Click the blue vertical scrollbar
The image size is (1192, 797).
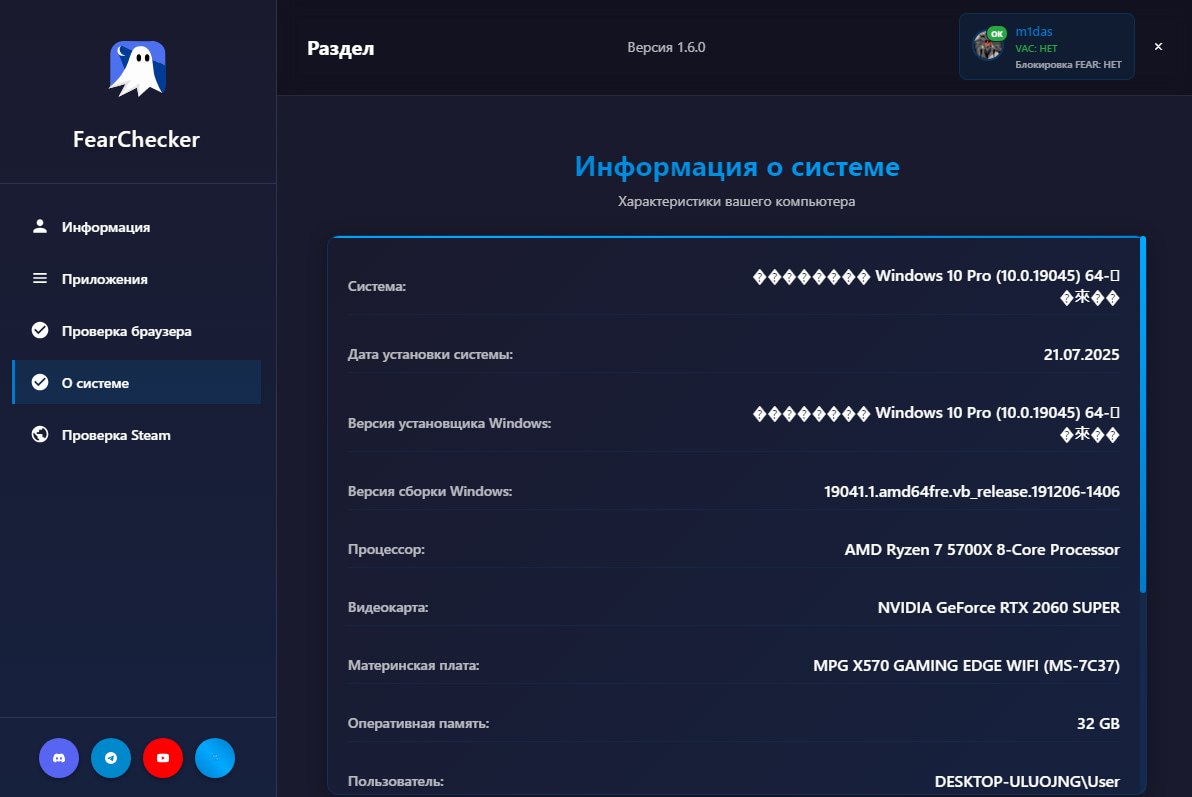click(x=1143, y=414)
